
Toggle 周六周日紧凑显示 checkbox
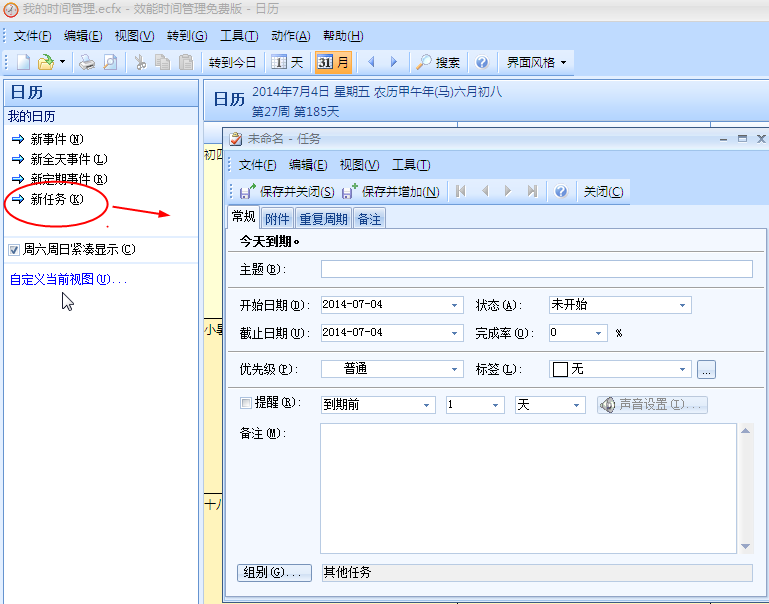tap(14, 250)
